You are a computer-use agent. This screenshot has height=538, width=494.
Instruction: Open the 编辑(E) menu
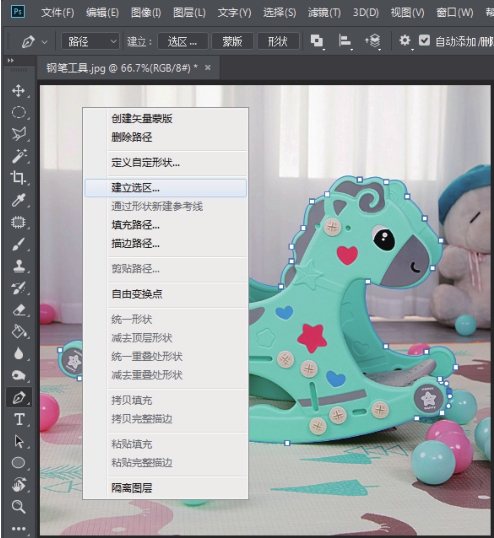[x=102, y=13]
